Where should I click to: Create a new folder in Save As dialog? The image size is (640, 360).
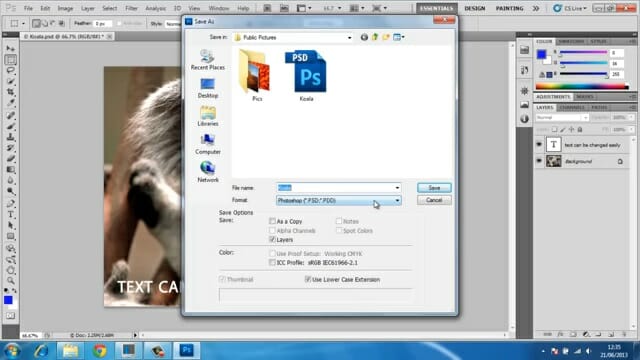[x=386, y=37]
